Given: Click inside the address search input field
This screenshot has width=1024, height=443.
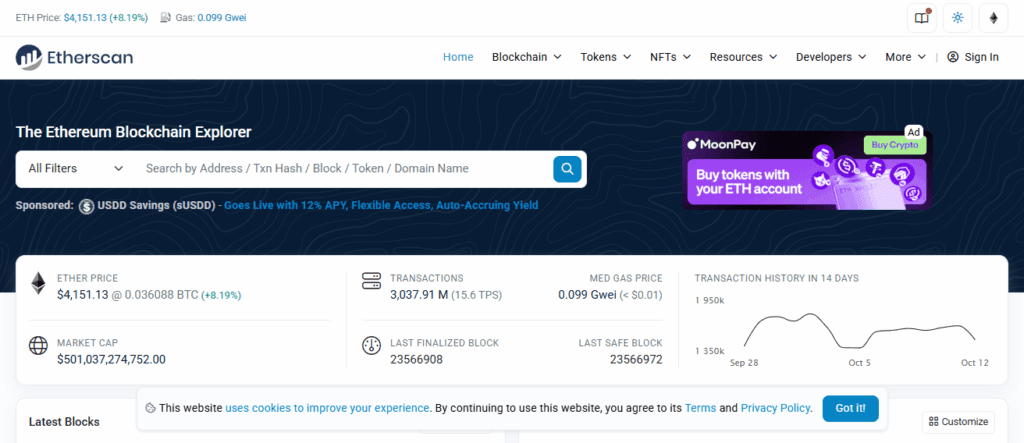Looking at the screenshot, I should point(340,169).
